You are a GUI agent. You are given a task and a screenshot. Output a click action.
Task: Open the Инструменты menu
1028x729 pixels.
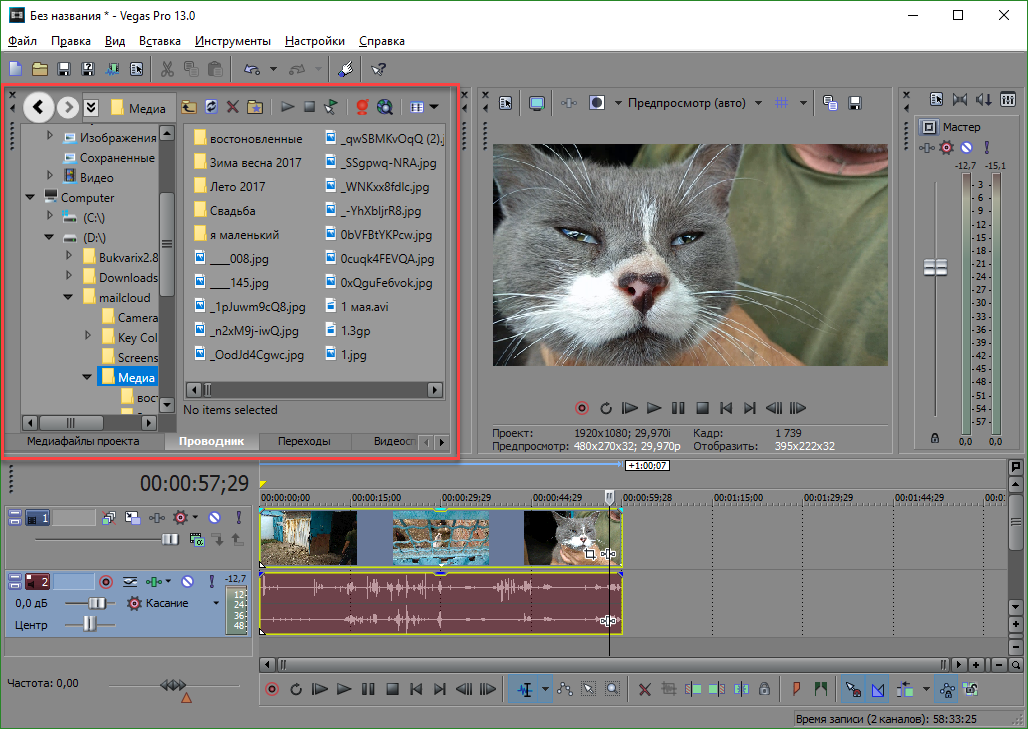click(233, 41)
